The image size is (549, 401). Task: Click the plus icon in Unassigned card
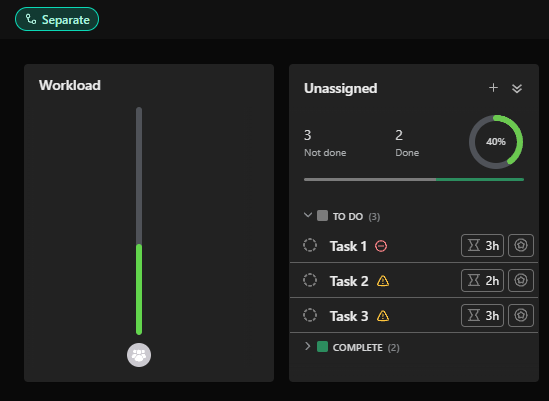tap(493, 88)
